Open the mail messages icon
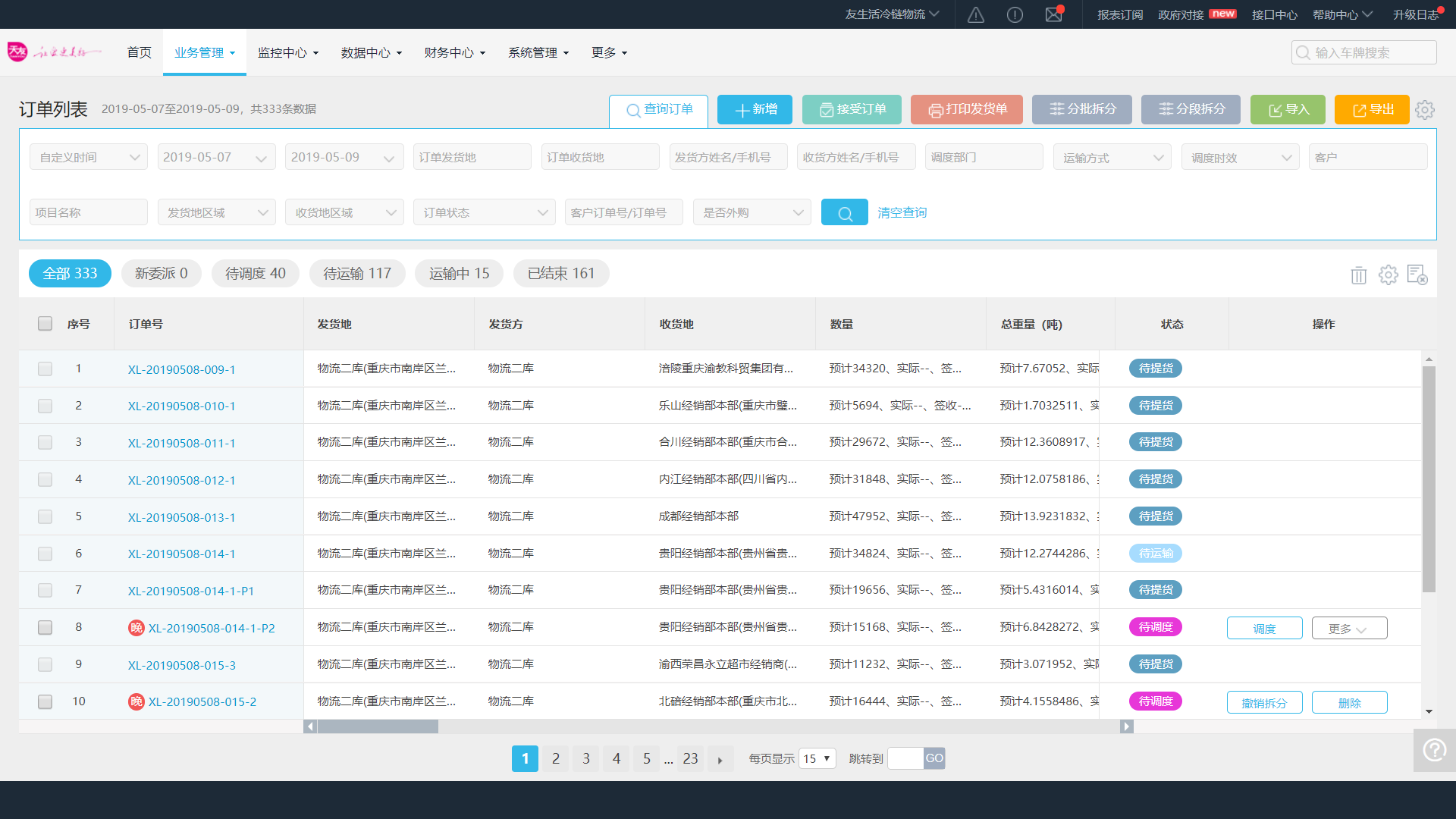 [x=1053, y=14]
